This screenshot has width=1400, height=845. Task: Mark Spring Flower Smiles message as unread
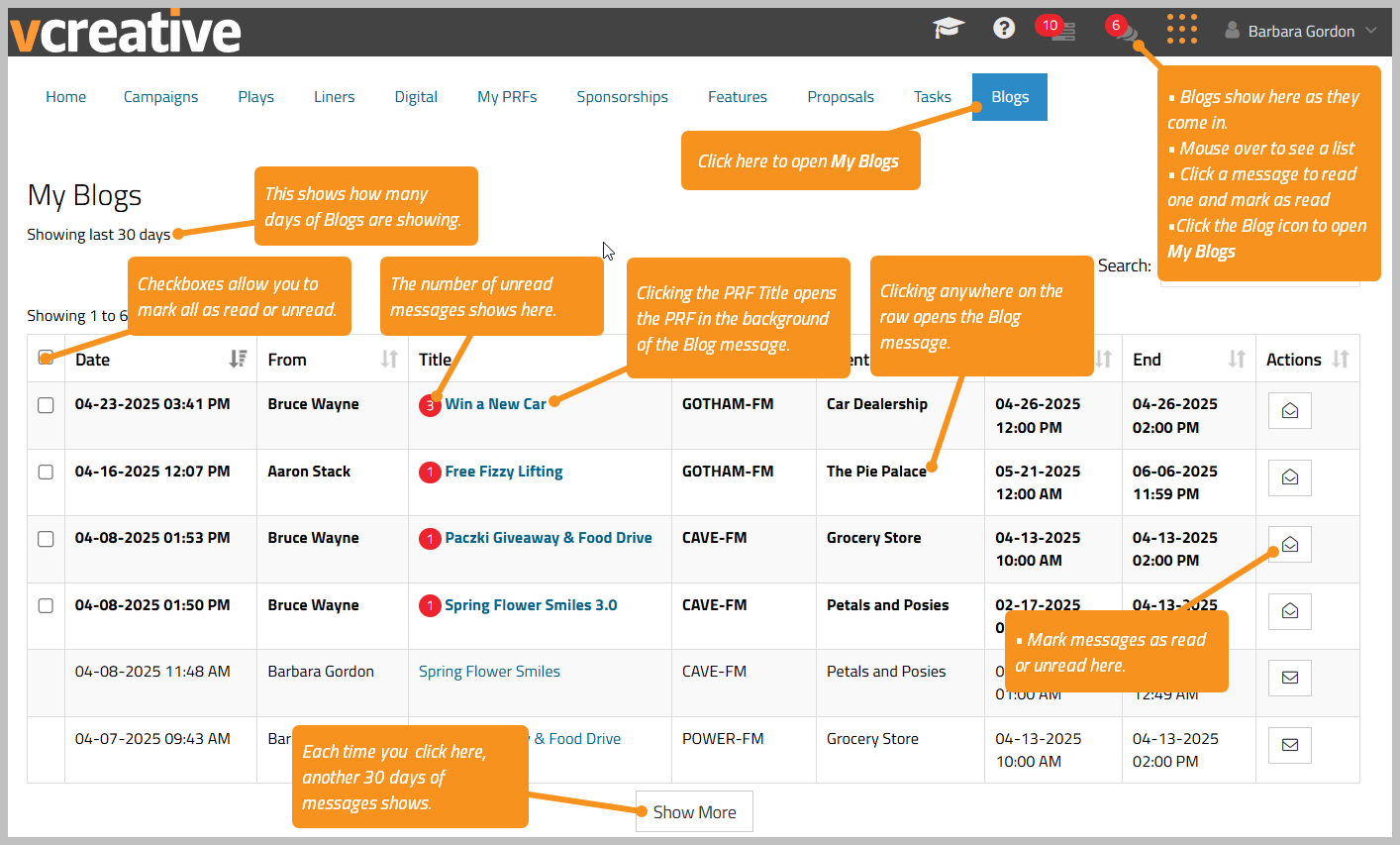click(x=1290, y=678)
